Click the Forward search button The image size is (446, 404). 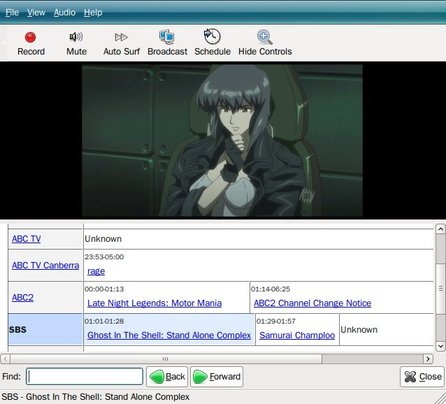pos(217,377)
